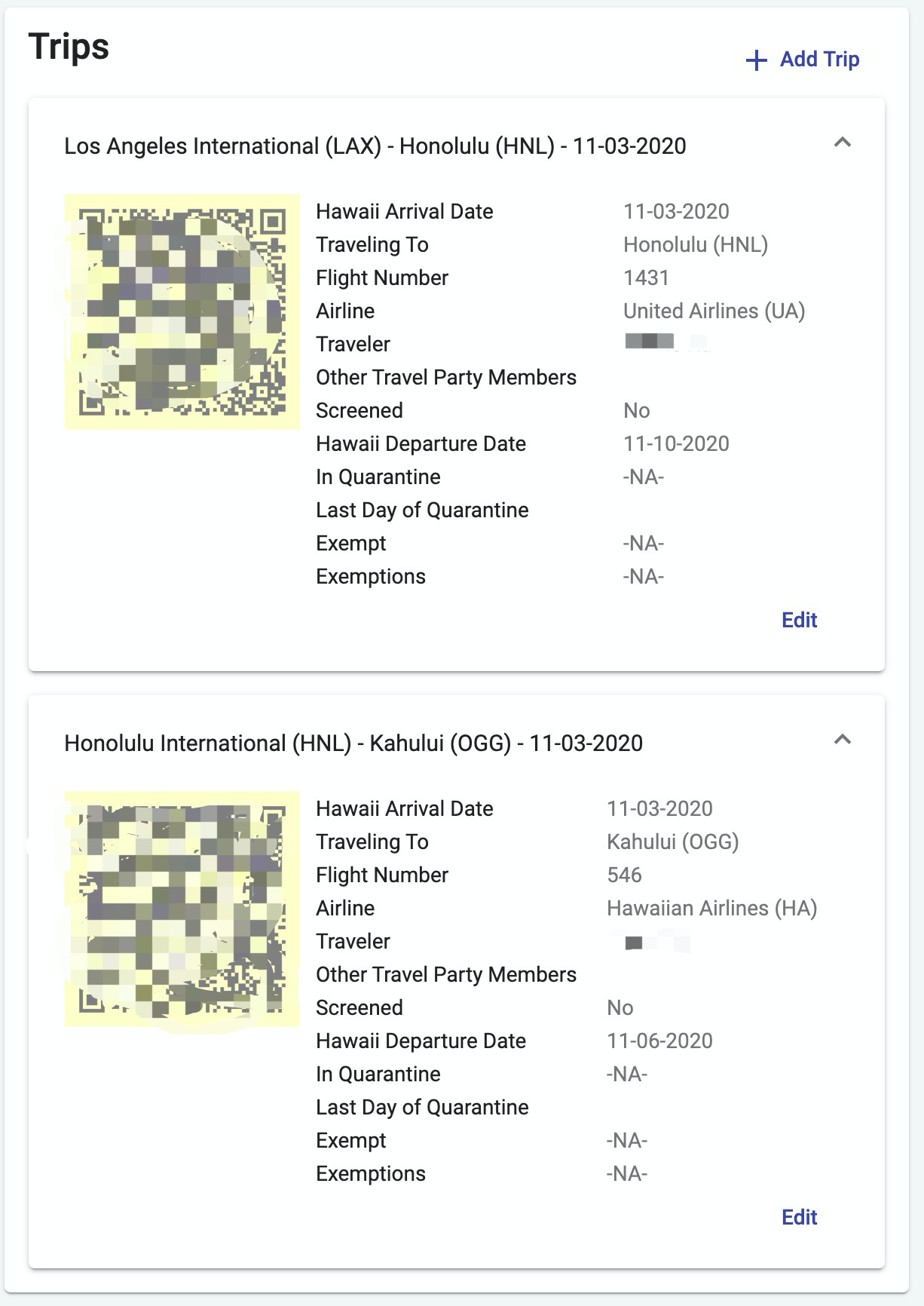Click the plus icon beside Add Trip
This screenshot has width=924, height=1306.
click(756, 60)
